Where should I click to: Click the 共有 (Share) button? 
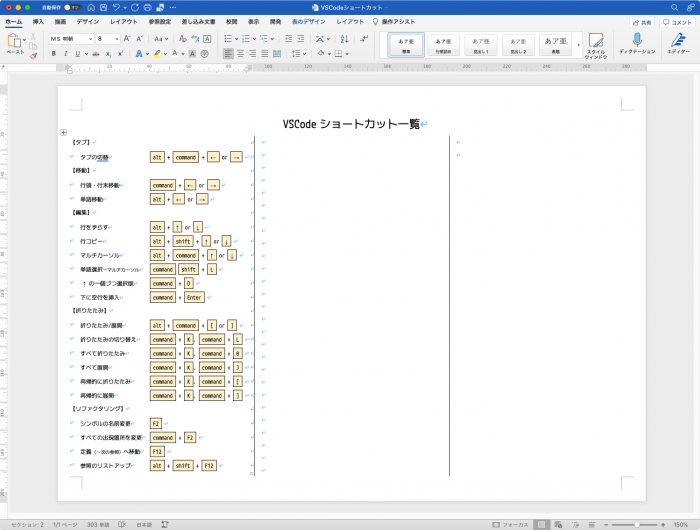[642, 21]
